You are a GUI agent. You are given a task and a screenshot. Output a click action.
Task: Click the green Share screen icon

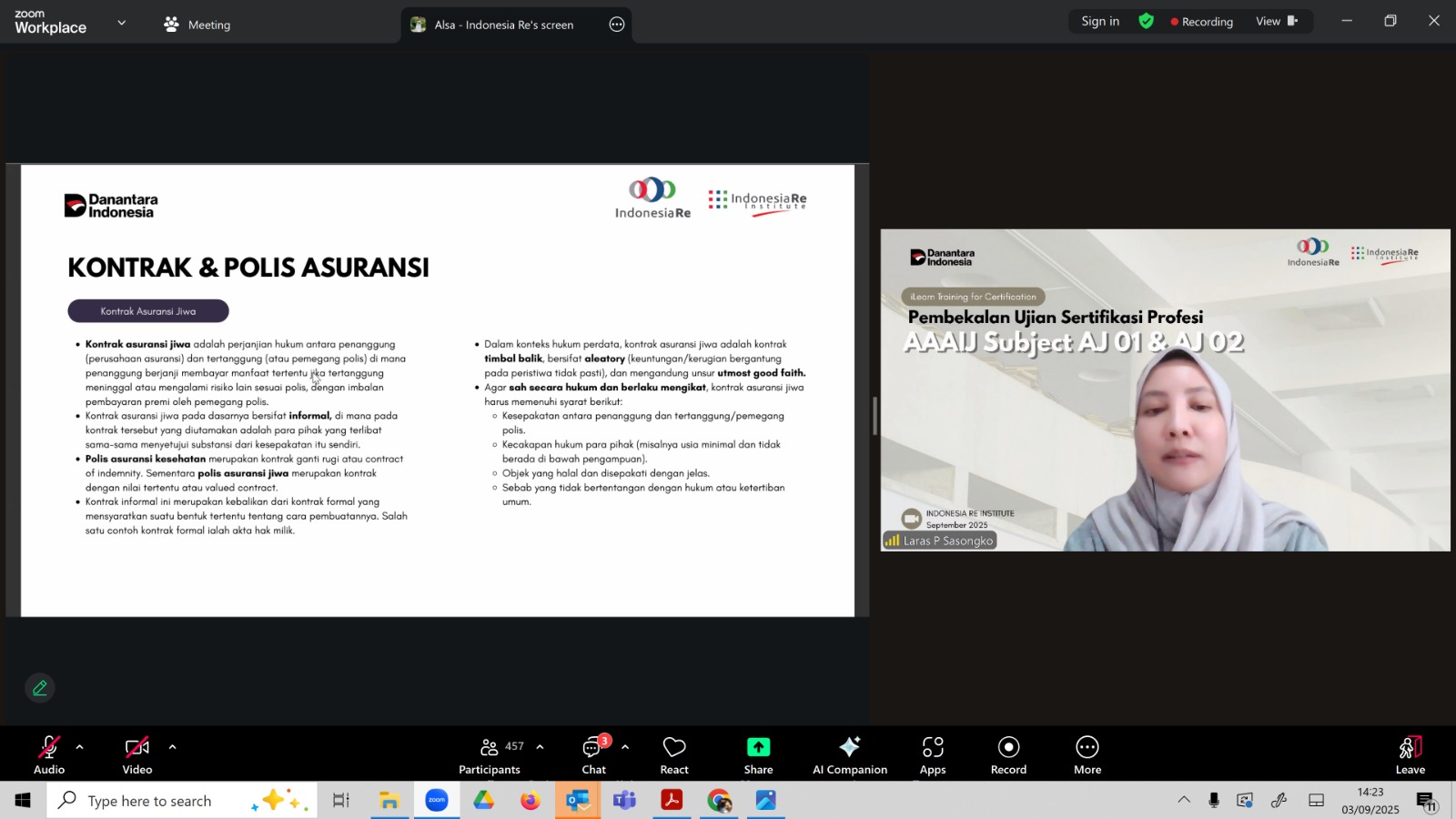[x=758, y=747]
